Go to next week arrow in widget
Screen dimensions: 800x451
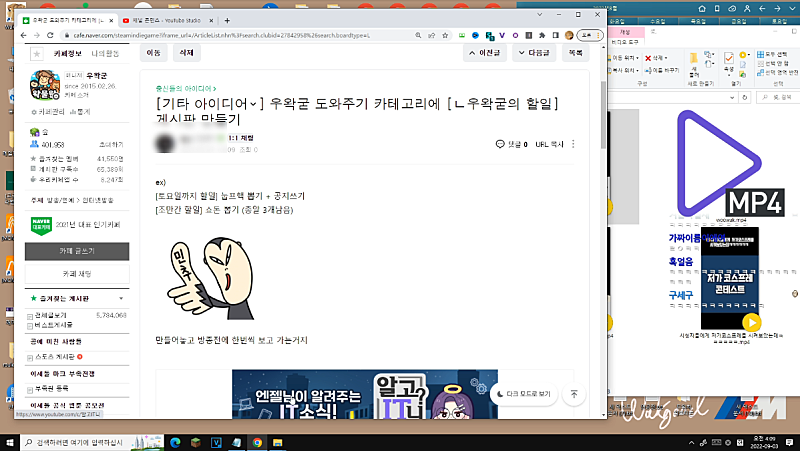pyautogui.click(x=777, y=9)
